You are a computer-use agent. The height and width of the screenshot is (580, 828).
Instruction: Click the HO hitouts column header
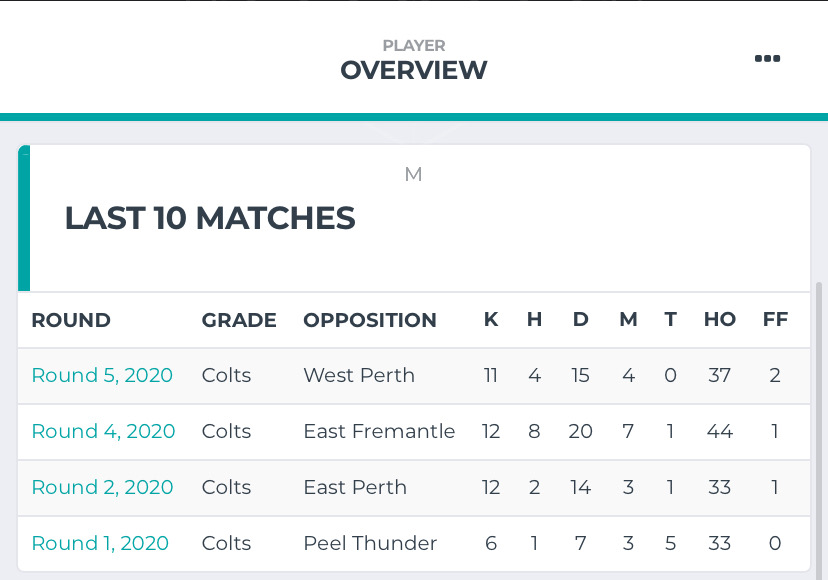click(720, 320)
